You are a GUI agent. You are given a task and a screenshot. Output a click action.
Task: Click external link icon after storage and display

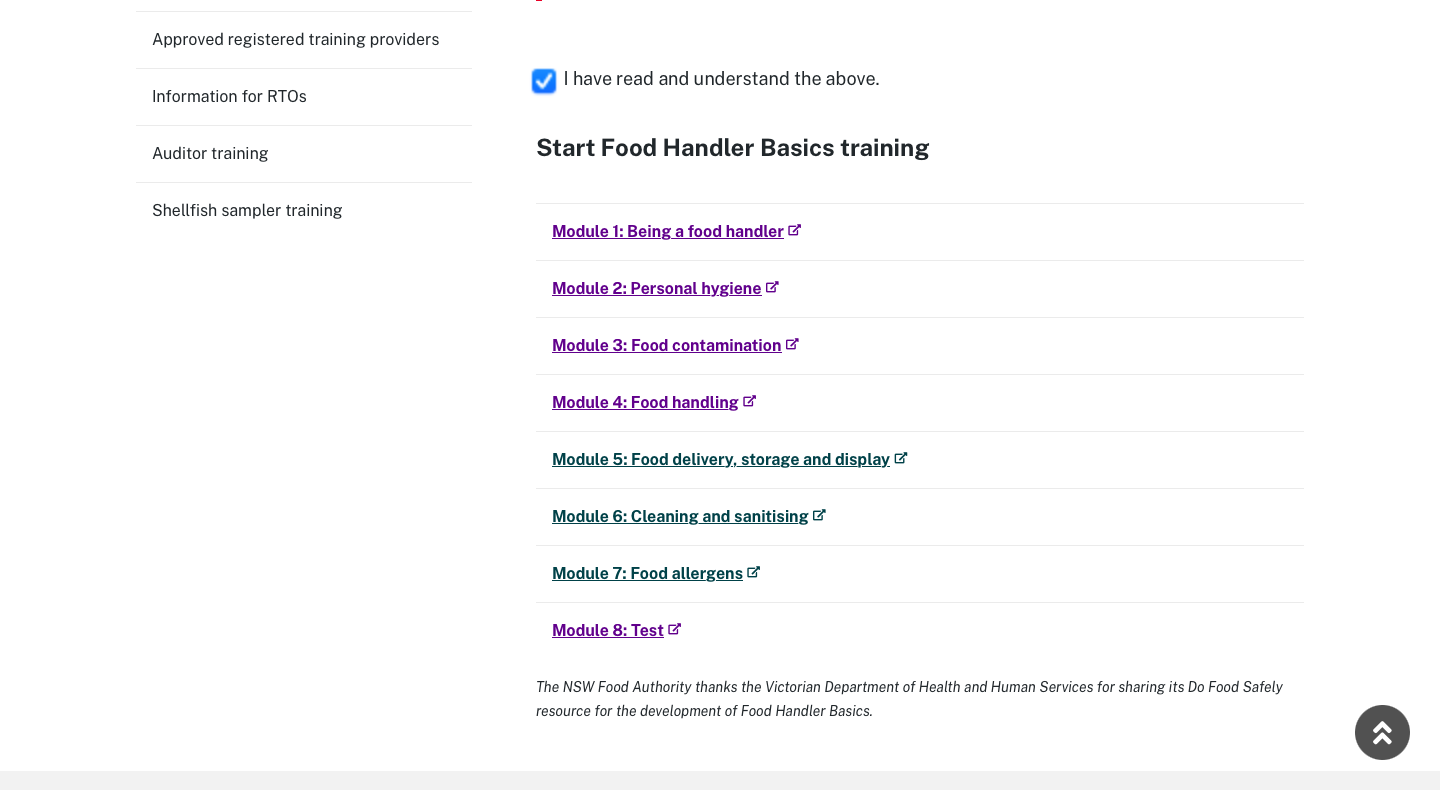pos(901,458)
